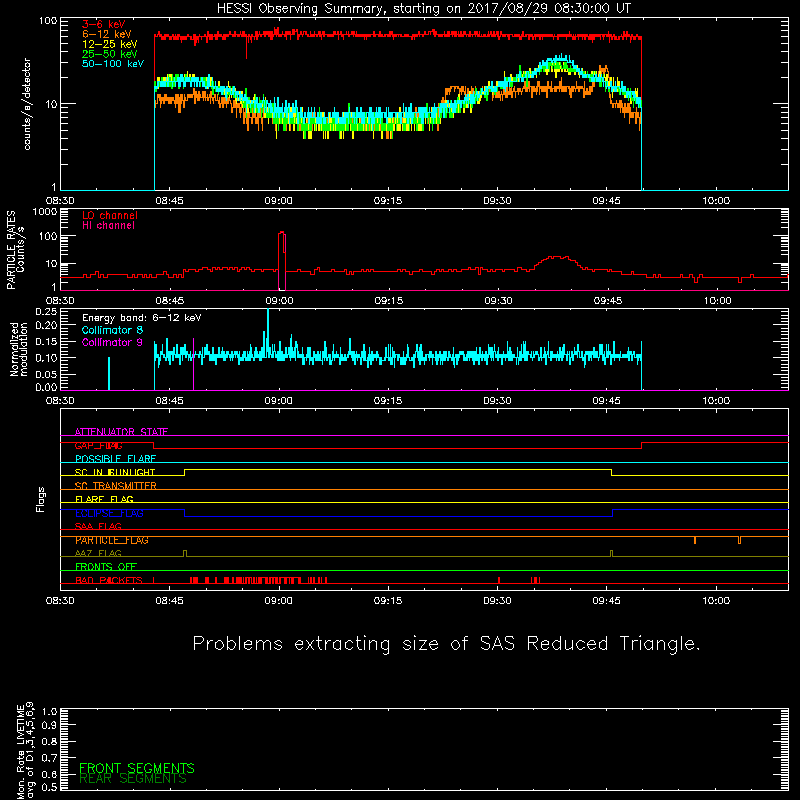The width and height of the screenshot is (800, 800).
Task: Click Energy band: 6-12 keV label
Action: pyautogui.click(x=142, y=318)
